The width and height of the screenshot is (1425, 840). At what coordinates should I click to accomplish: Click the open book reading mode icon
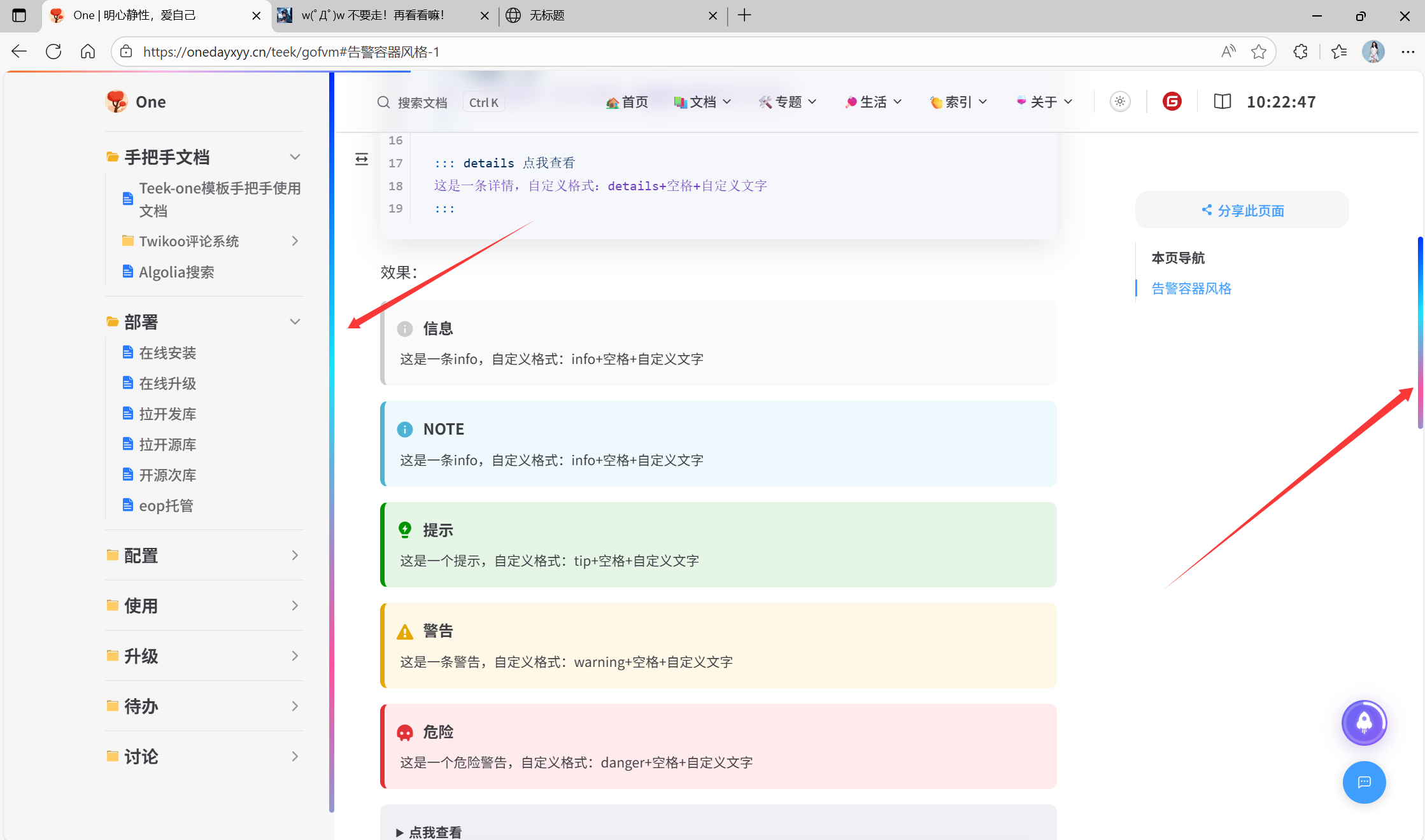click(1222, 102)
